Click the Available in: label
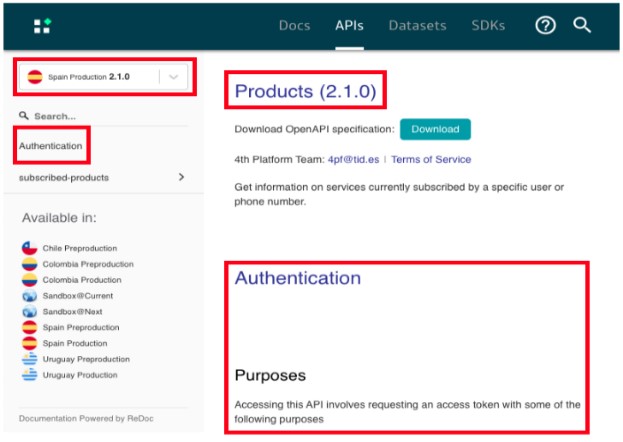623x442 pixels. [59, 218]
